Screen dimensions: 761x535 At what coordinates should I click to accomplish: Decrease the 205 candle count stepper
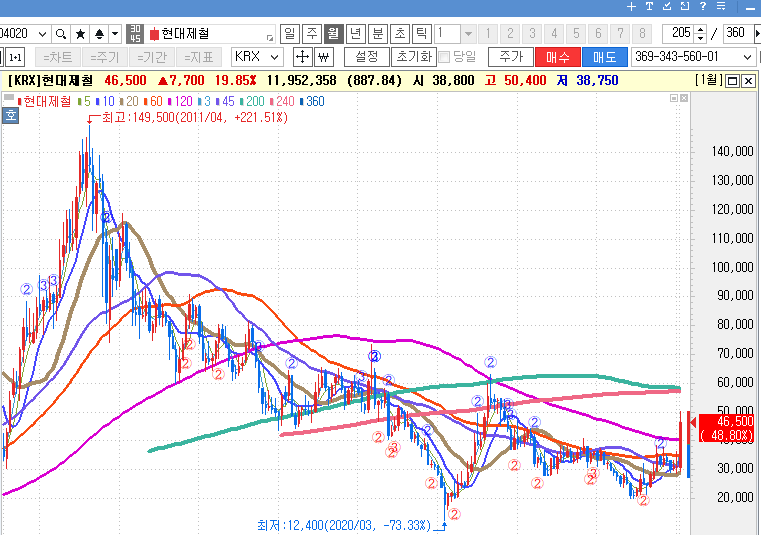(700, 38)
